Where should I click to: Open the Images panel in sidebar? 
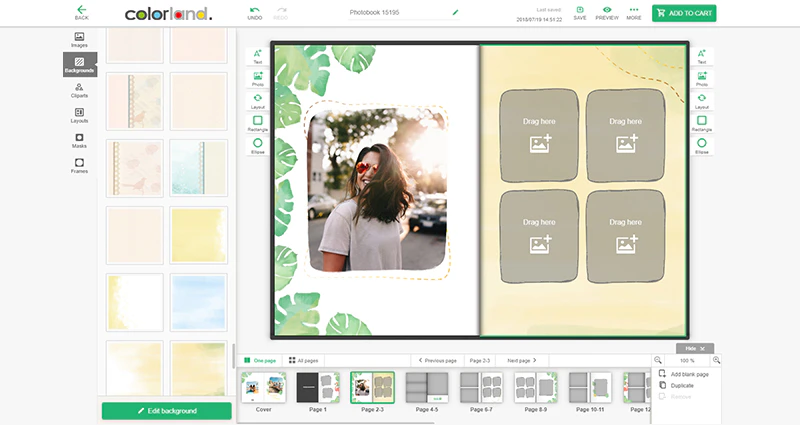pyautogui.click(x=79, y=40)
